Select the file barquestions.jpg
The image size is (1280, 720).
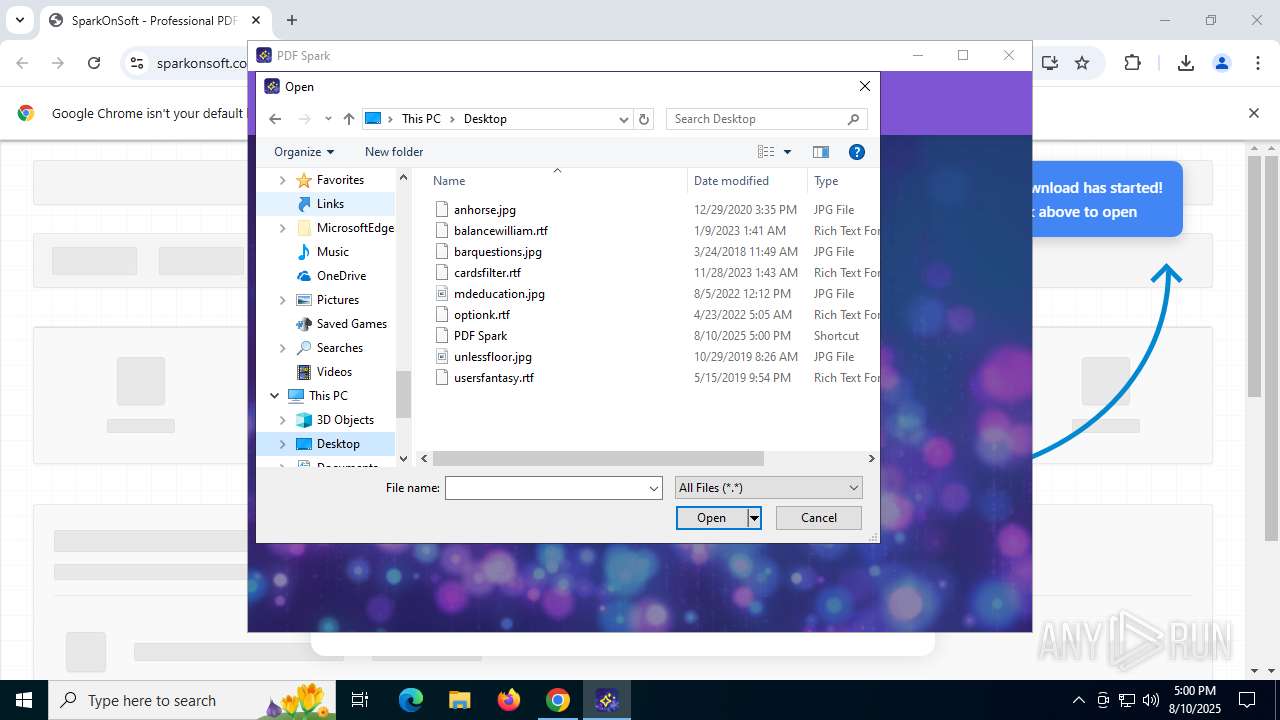497,252
